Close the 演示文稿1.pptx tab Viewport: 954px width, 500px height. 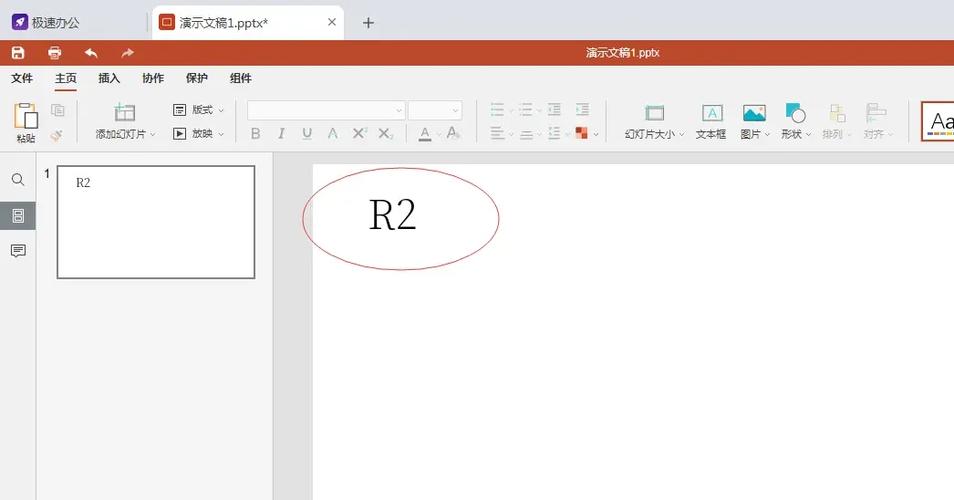click(x=332, y=22)
